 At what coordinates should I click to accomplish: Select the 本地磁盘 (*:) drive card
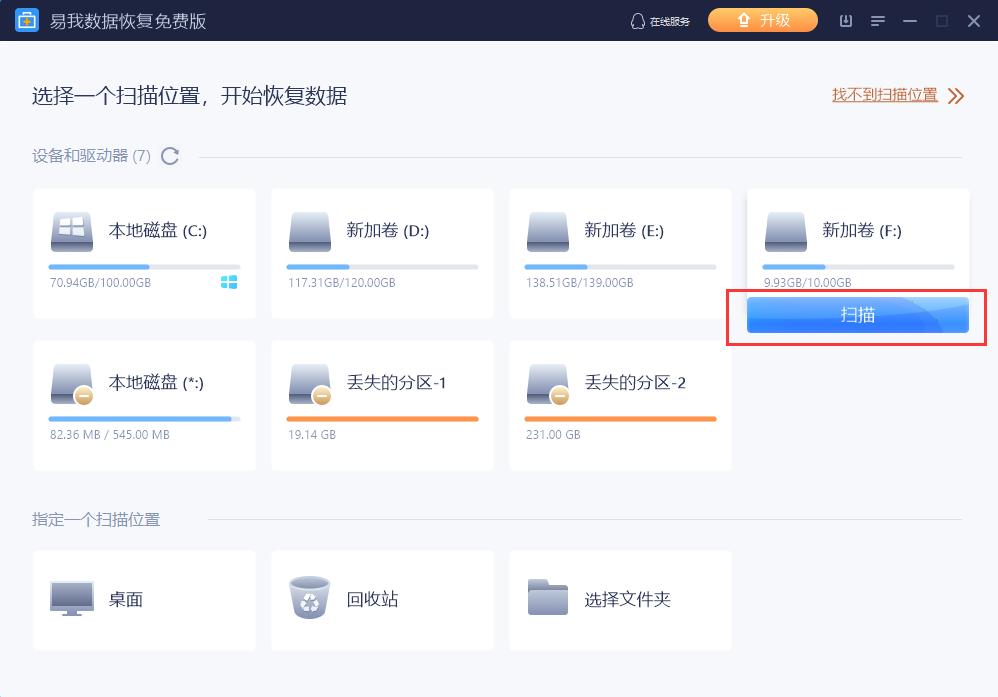(x=143, y=405)
